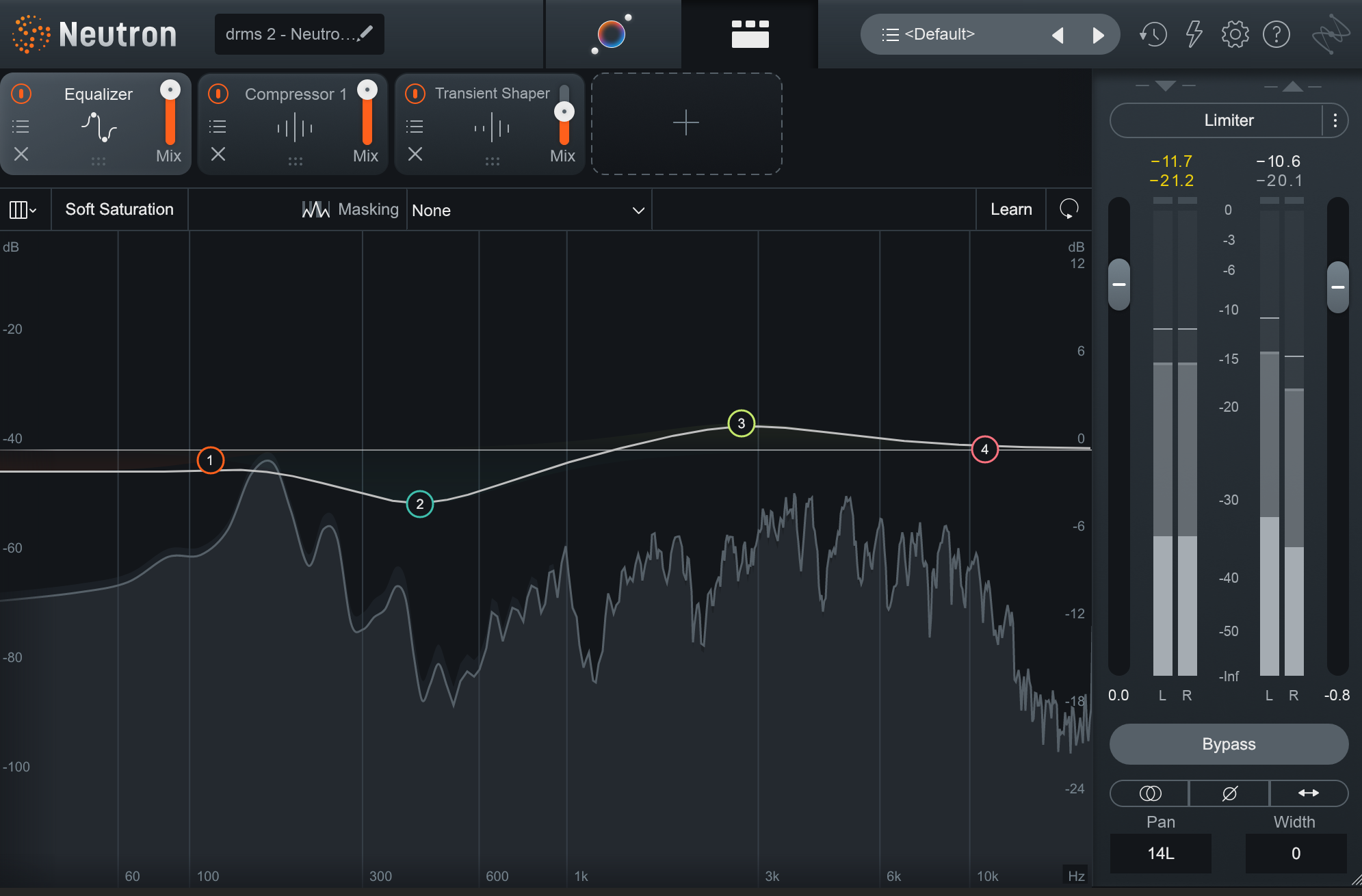Remove the Transient Shaper module with its X

pos(415,154)
